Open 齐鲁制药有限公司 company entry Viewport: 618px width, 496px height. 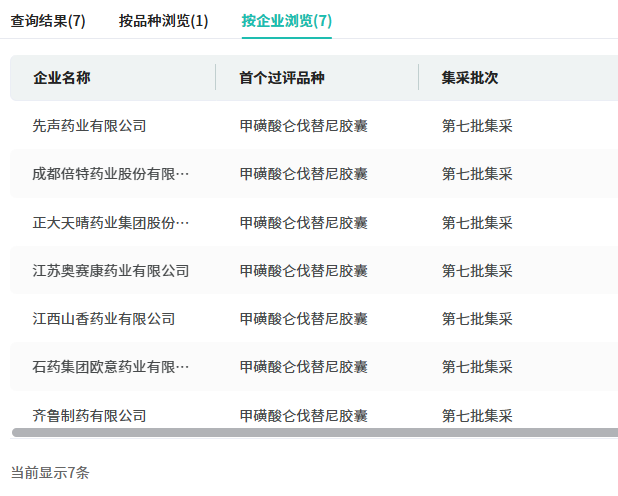point(90,415)
